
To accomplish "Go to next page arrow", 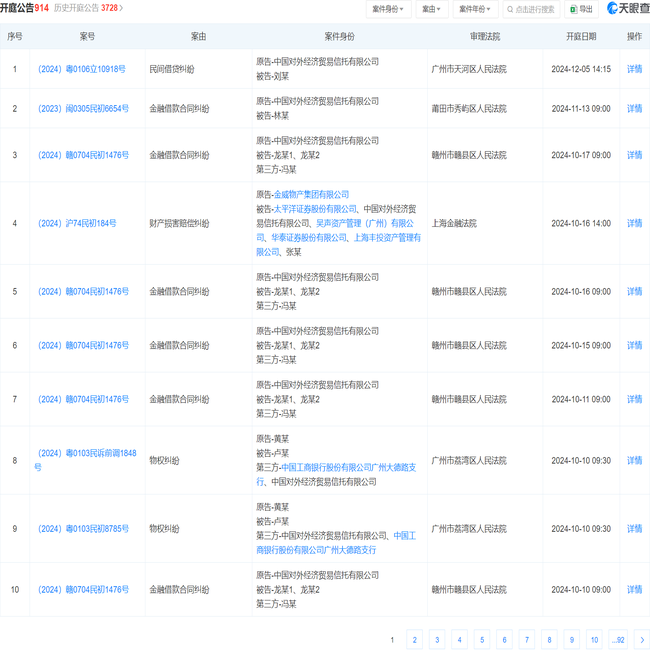I will [641, 640].
